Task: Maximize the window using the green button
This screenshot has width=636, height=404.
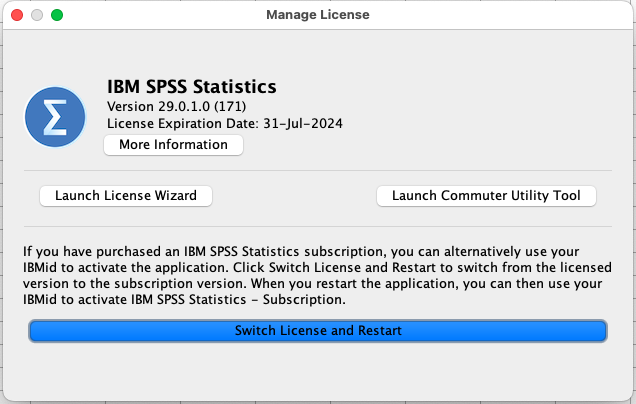Action: click(57, 15)
